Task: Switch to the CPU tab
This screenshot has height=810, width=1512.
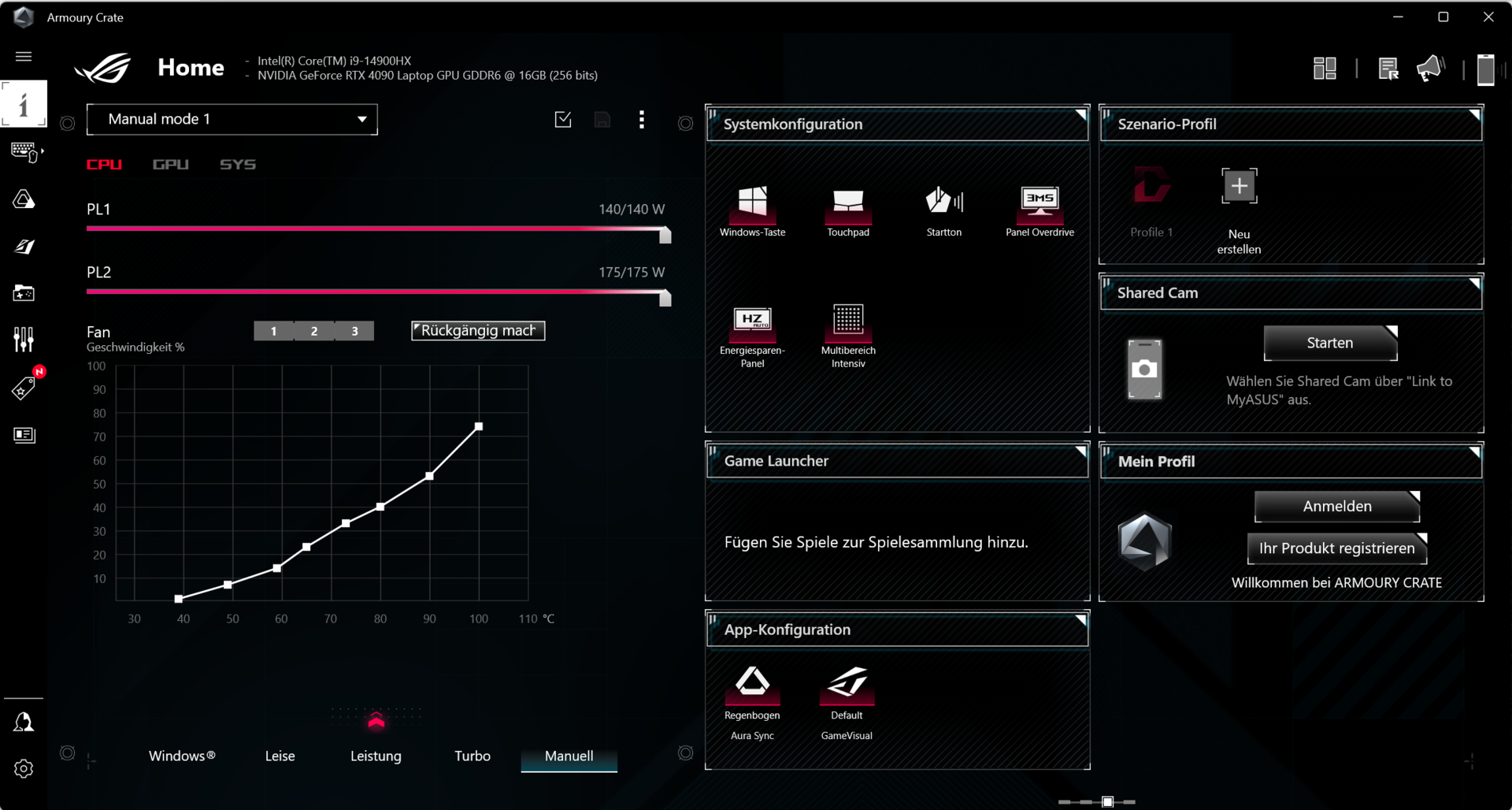Action: (x=104, y=165)
